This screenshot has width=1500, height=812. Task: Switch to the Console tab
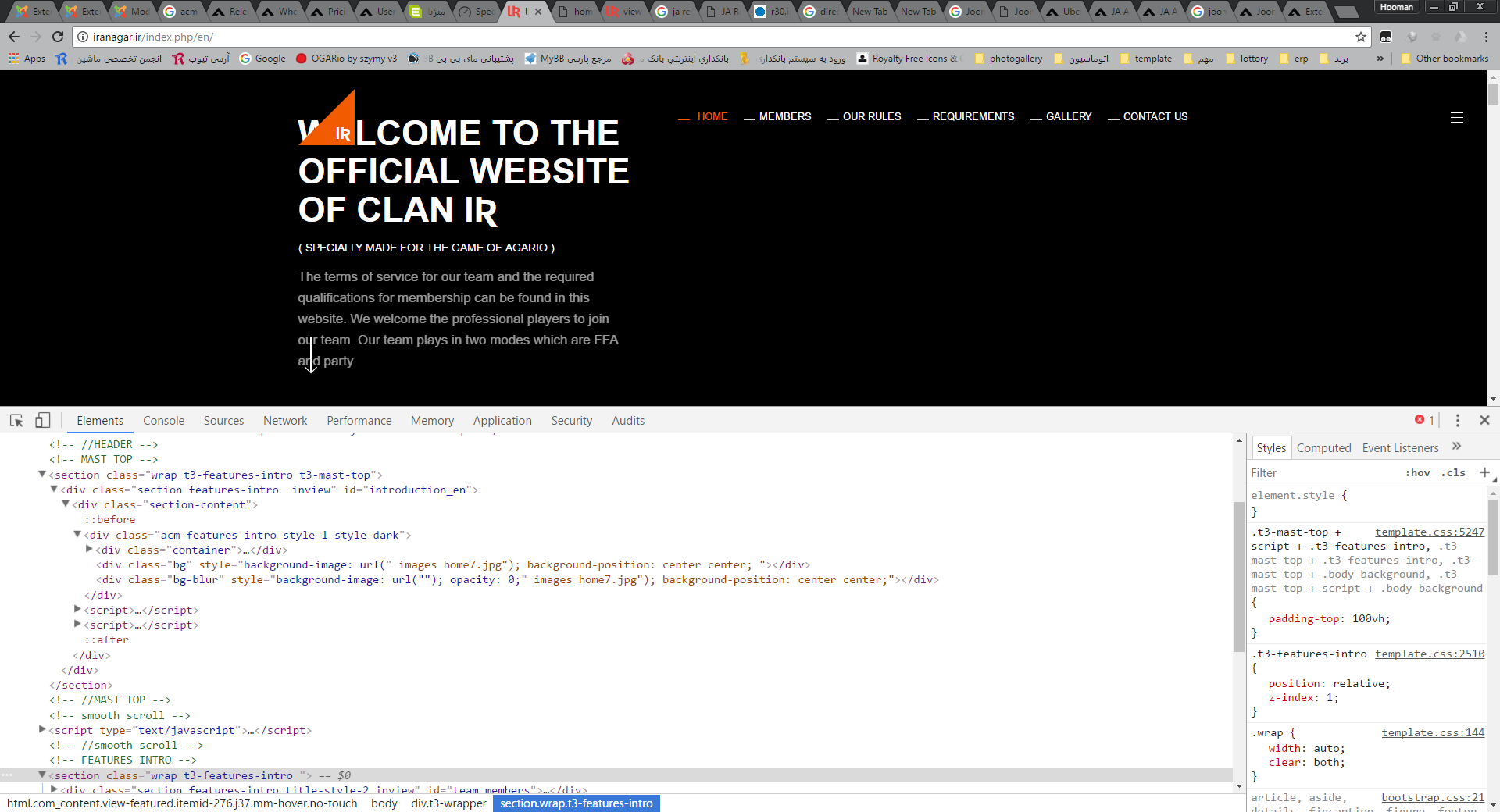pyautogui.click(x=163, y=421)
